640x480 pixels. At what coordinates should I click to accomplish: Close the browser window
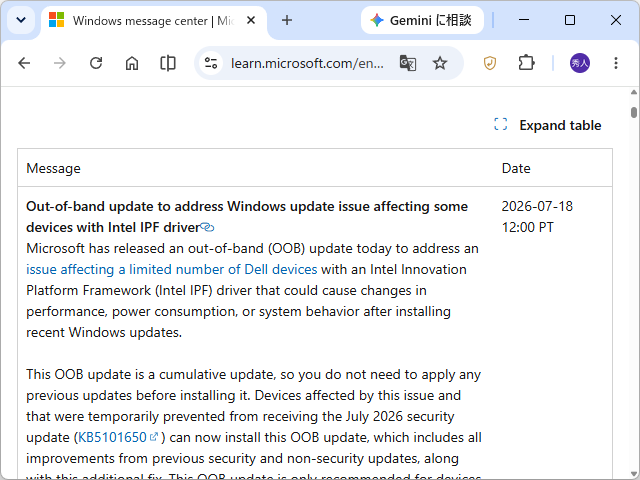tap(616, 20)
